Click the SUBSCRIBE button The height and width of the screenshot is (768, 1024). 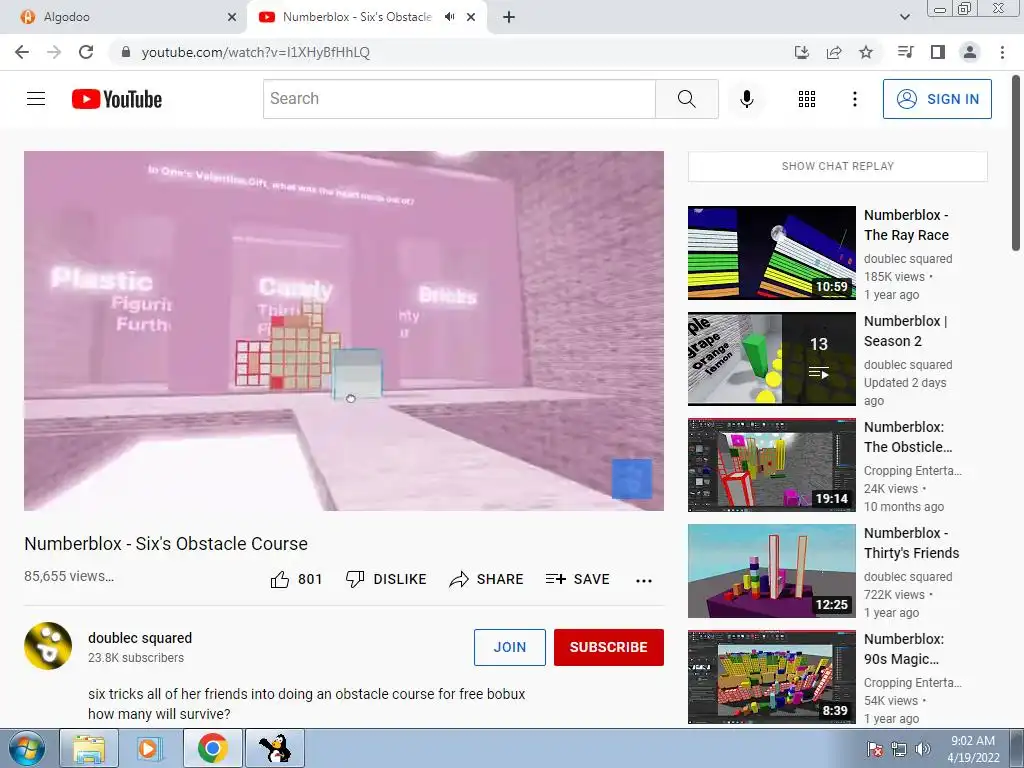(609, 647)
